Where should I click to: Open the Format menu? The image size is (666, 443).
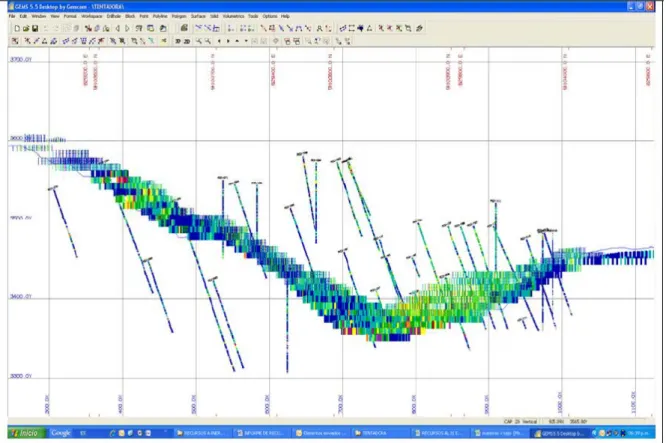tap(70, 16)
